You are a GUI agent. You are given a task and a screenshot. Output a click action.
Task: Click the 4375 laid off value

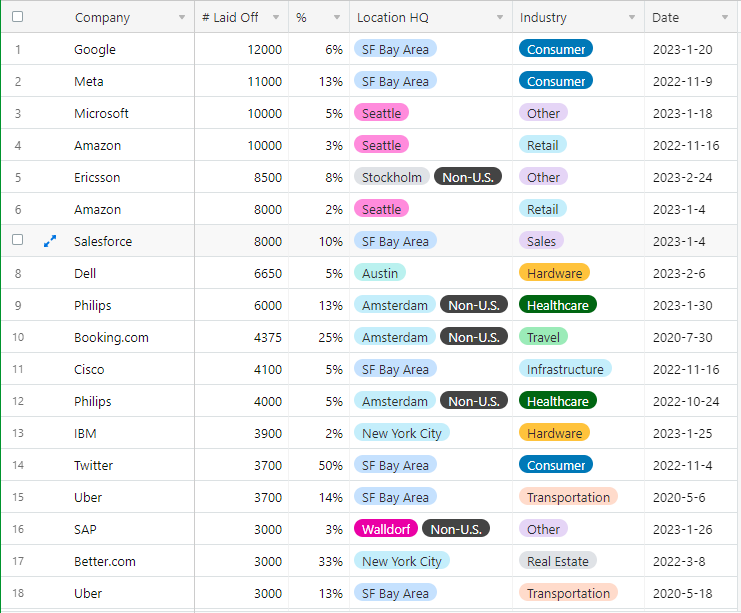(267, 337)
